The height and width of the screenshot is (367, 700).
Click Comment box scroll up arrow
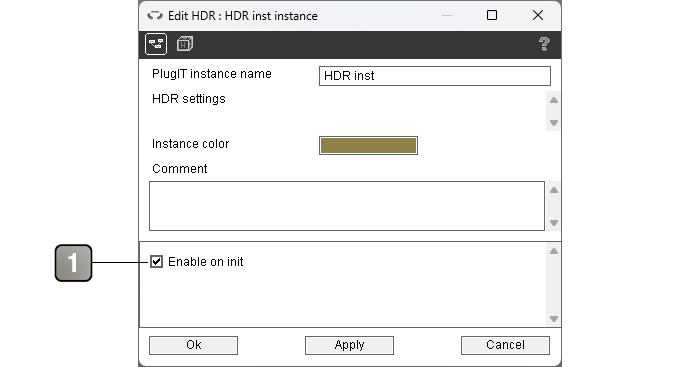(554, 190)
